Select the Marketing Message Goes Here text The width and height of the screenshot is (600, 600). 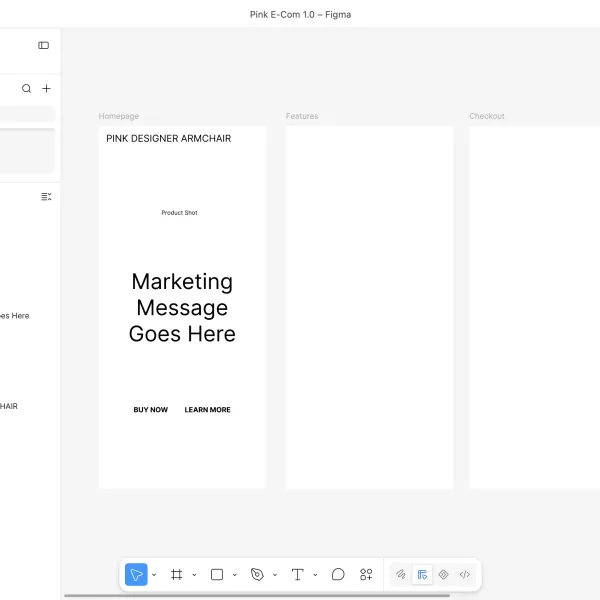(182, 308)
